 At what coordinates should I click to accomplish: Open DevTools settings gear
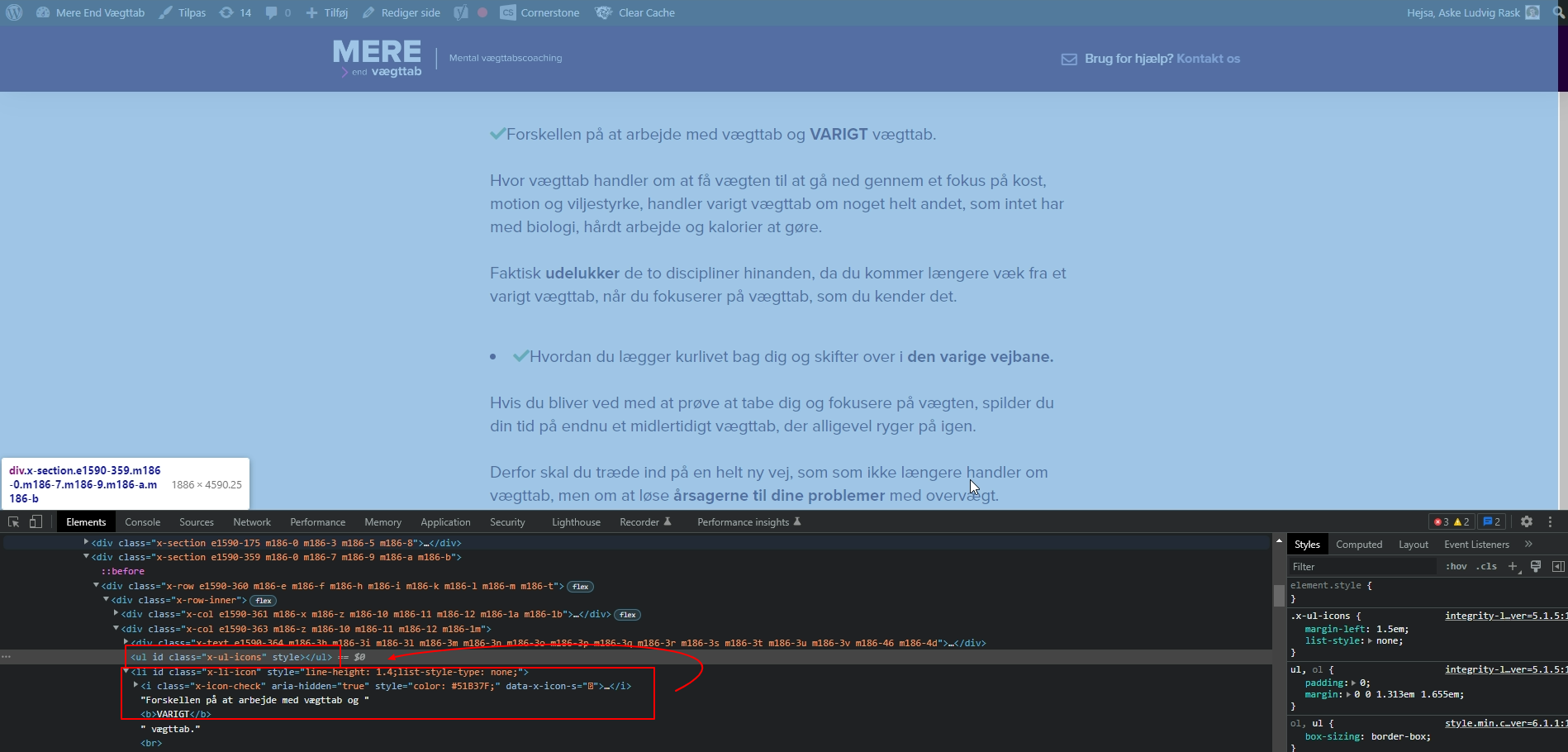[x=1527, y=521]
